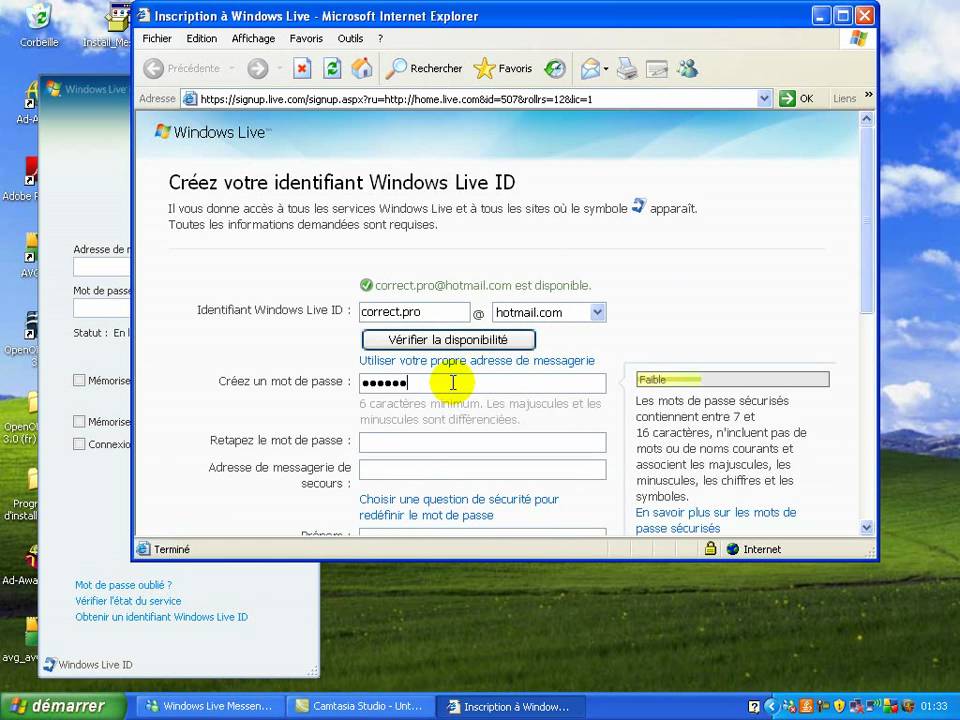Switch to Windows Live Messenger taskbar button

(x=210, y=706)
